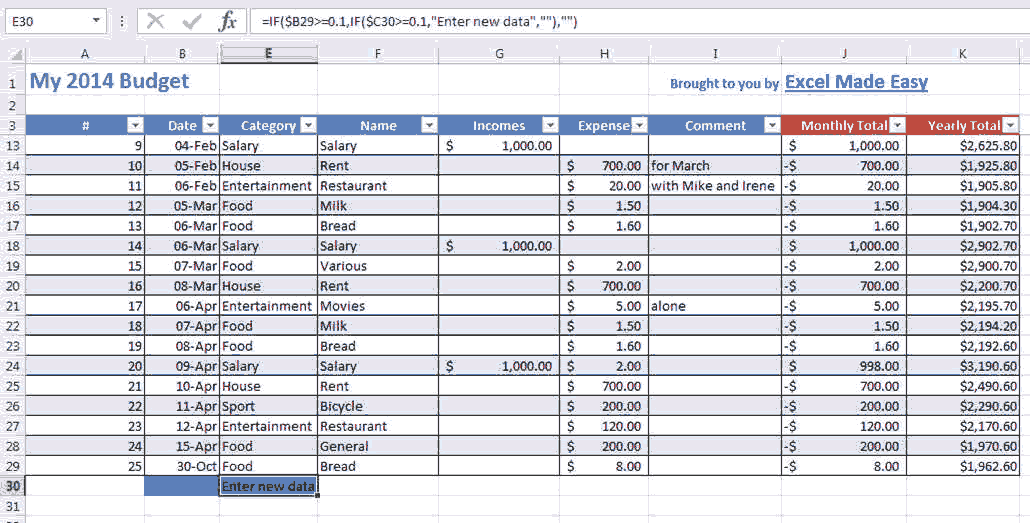Expand the Category filter dropdown
1030x523 pixels.
tap(308, 125)
